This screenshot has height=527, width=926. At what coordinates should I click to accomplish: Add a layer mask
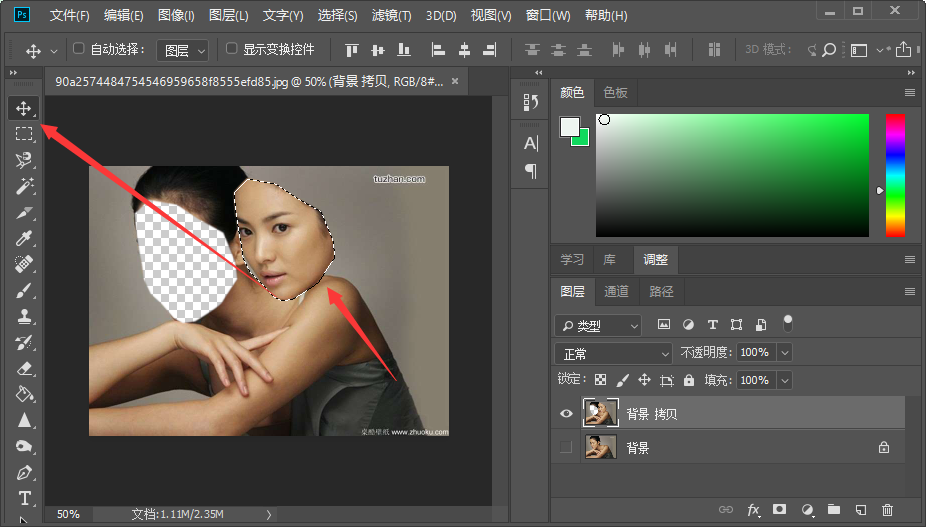tap(780, 509)
